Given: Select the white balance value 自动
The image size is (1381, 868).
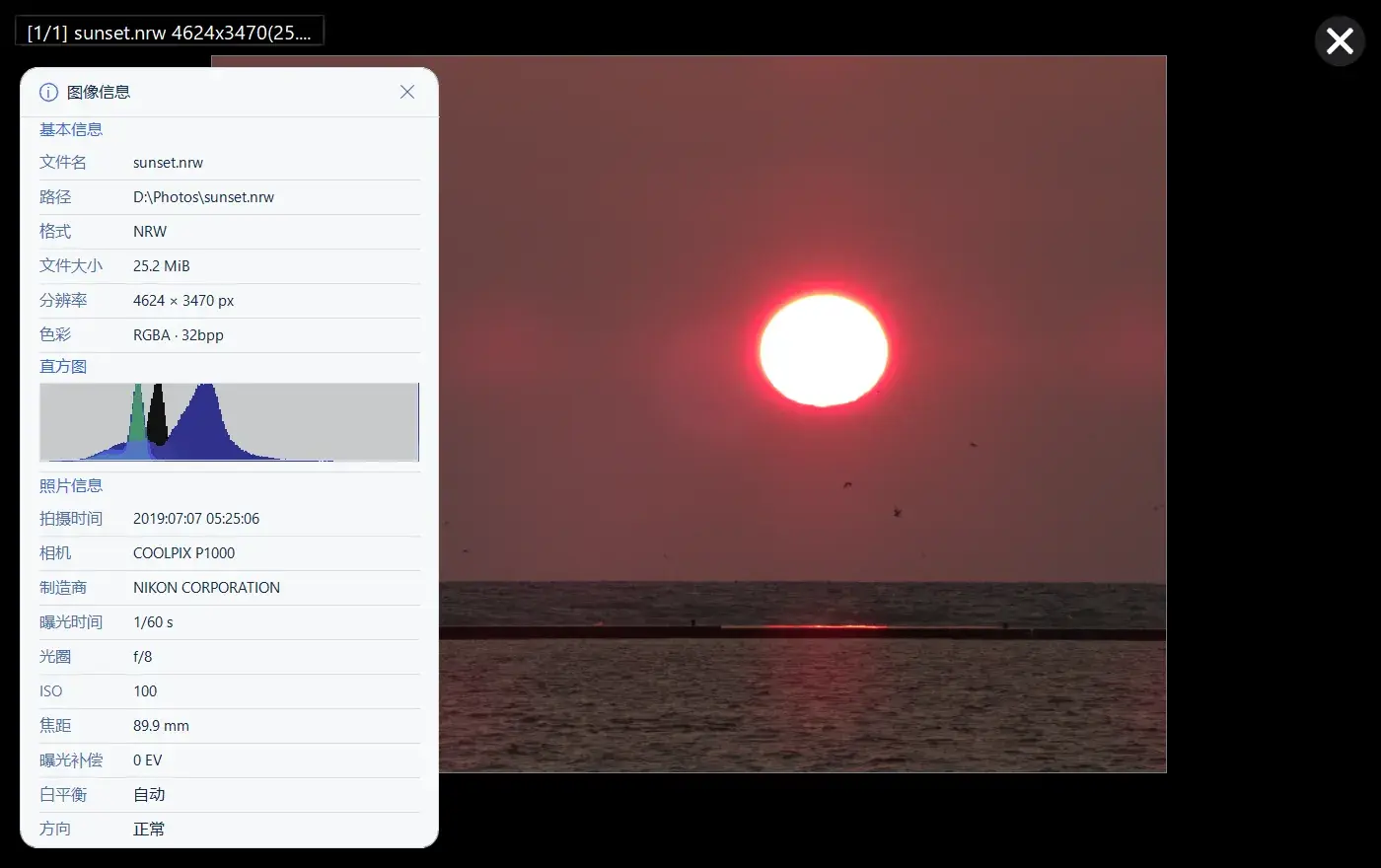Looking at the screenshot, I should coord(149,795).
